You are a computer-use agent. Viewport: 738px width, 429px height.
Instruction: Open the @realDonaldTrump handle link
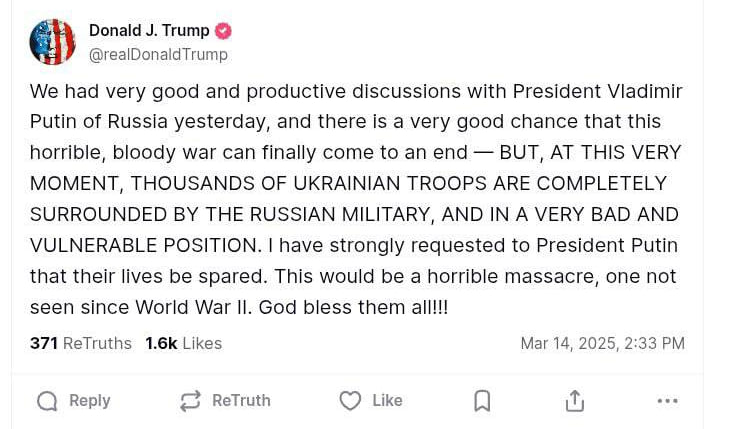coord(158,55)
